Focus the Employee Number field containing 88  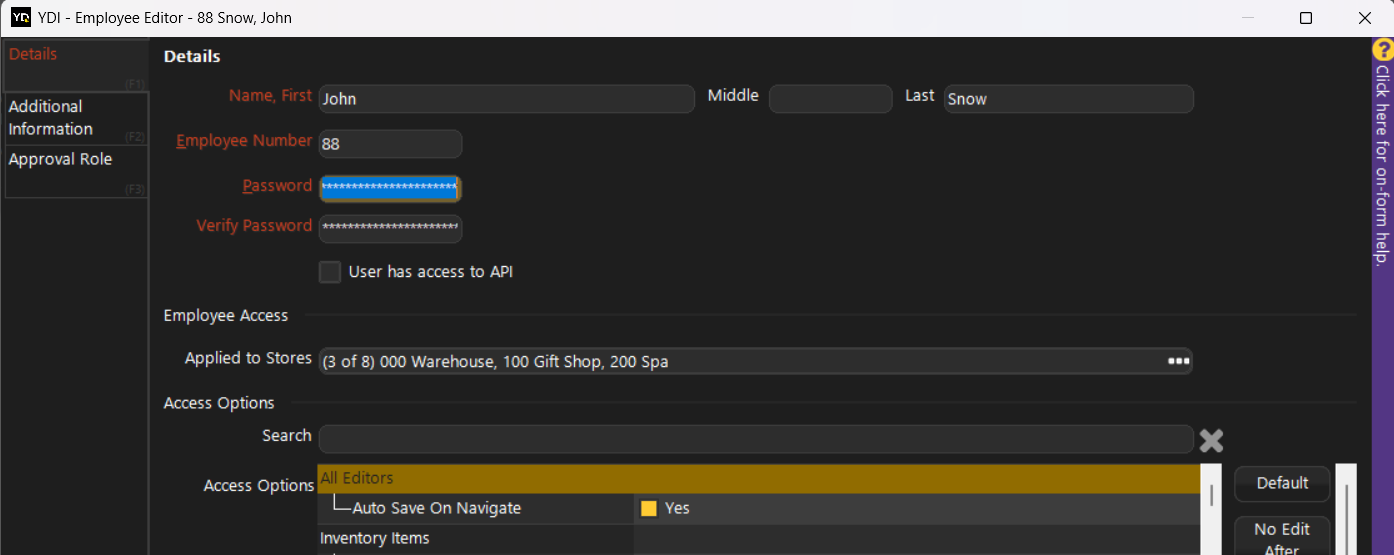pos(390,144)
